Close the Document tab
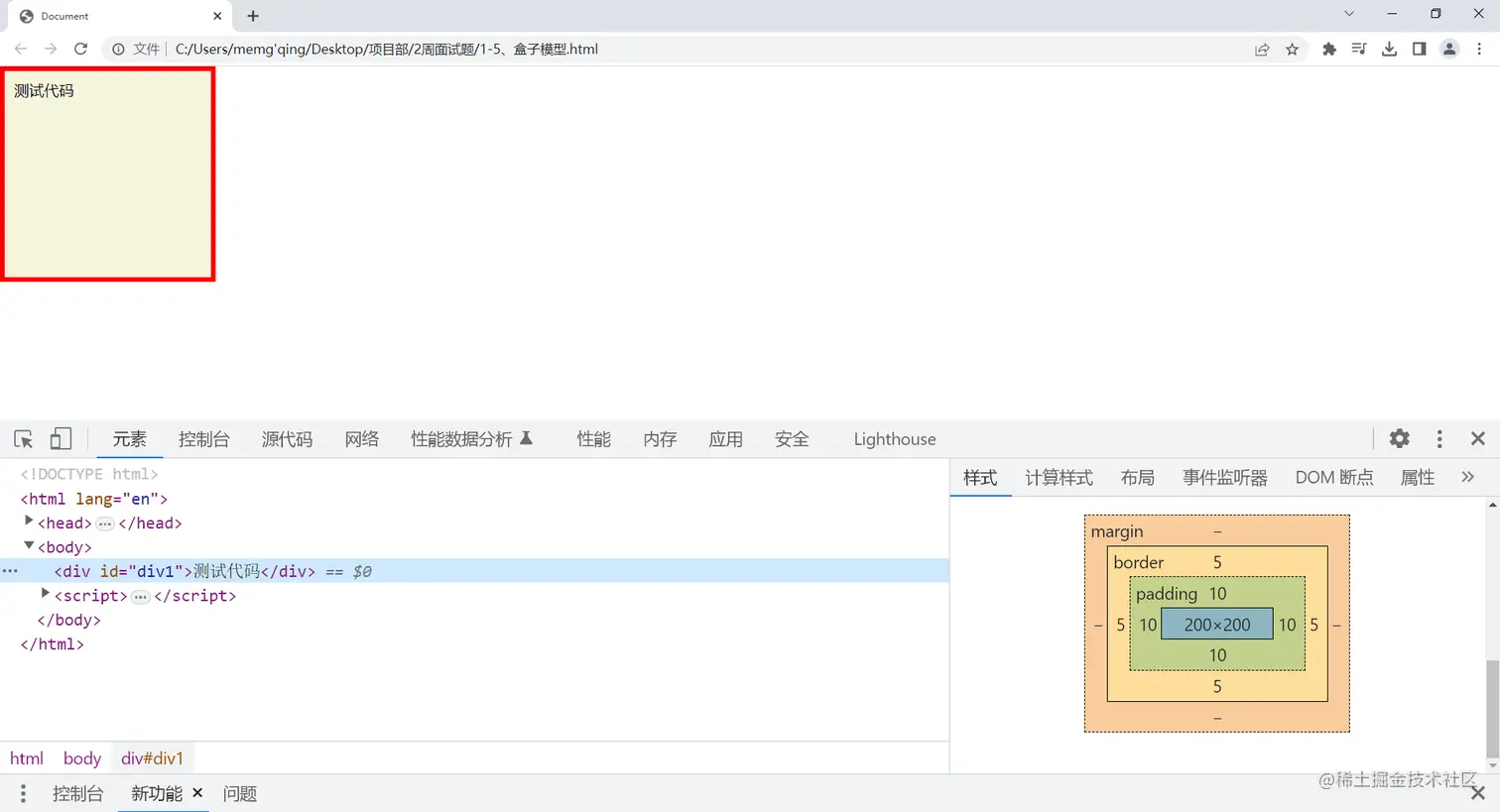Screen dimensions: 1500x812 click(x=217, y=16)
